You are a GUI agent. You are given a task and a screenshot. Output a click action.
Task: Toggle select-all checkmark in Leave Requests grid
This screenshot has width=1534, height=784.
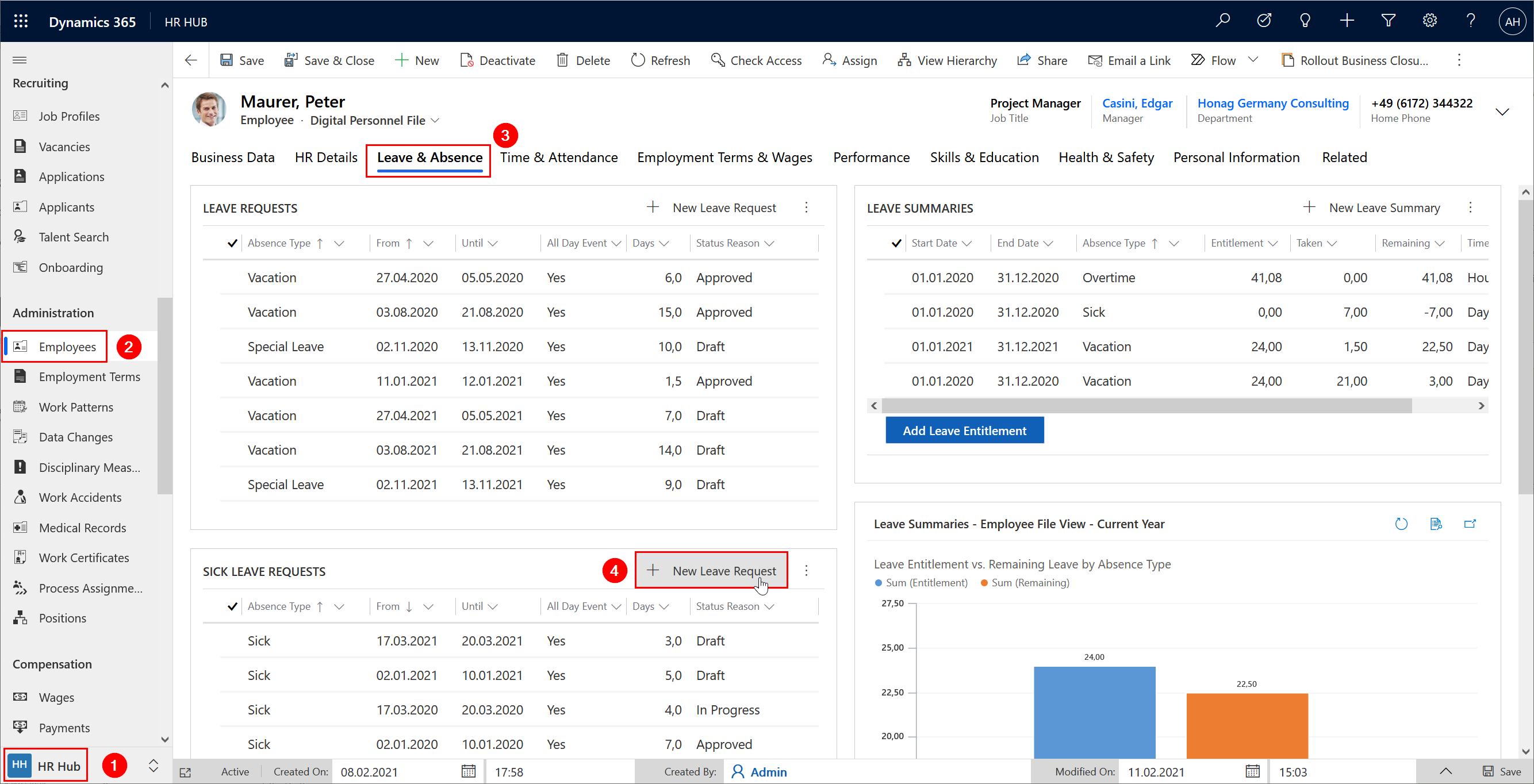point(232,243)
